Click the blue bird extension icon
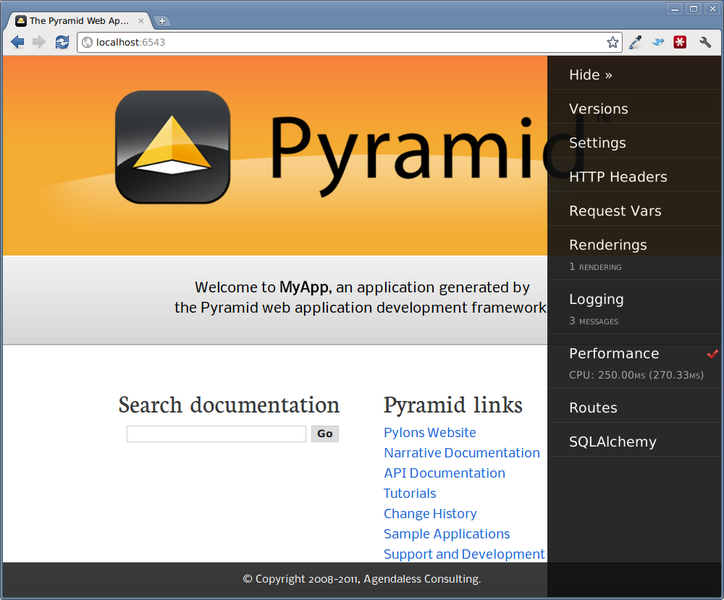 click(x=658, y=42)
